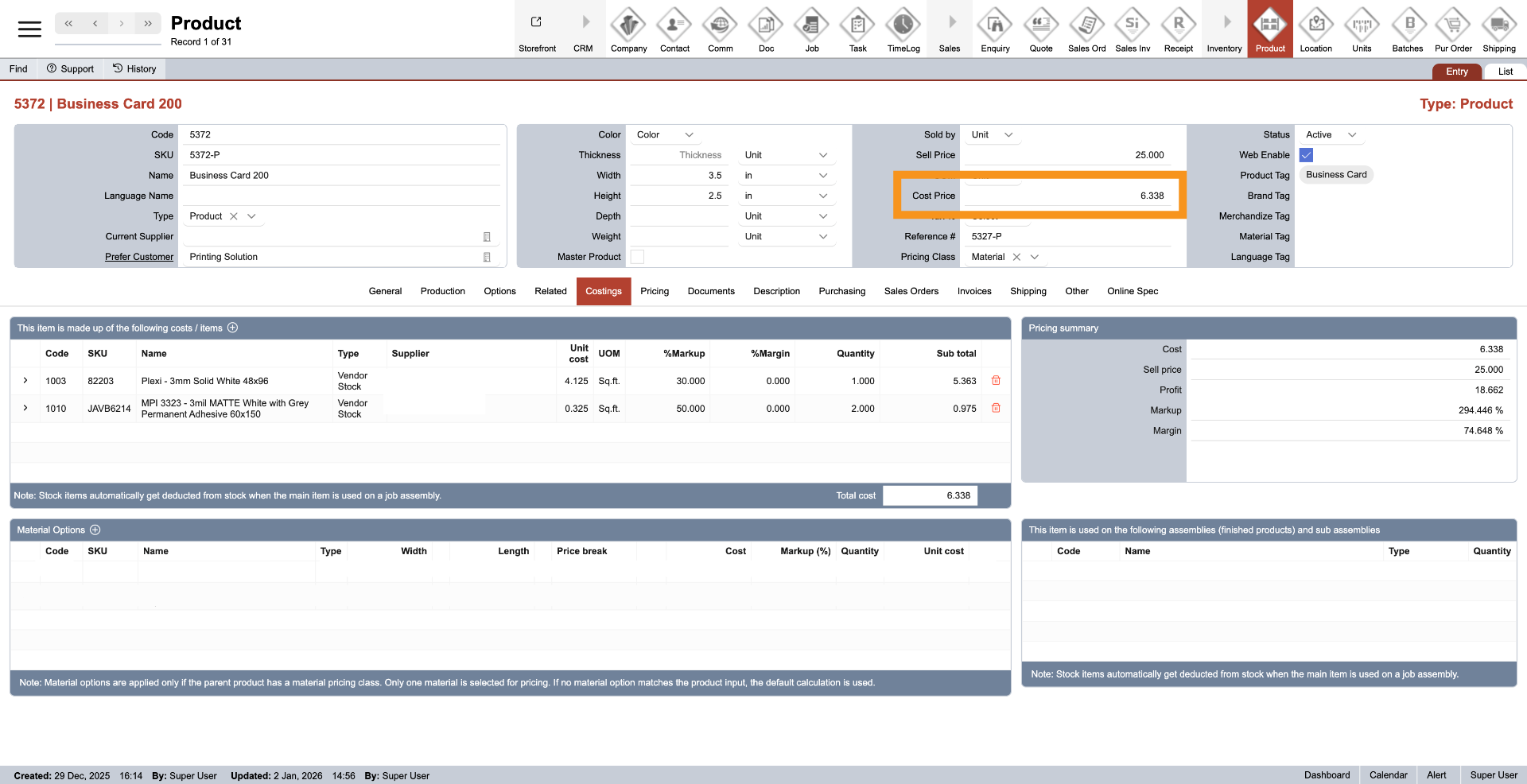1527x784 pixels.
Task: Go to the Quote module
Action: click(1040, 28)
